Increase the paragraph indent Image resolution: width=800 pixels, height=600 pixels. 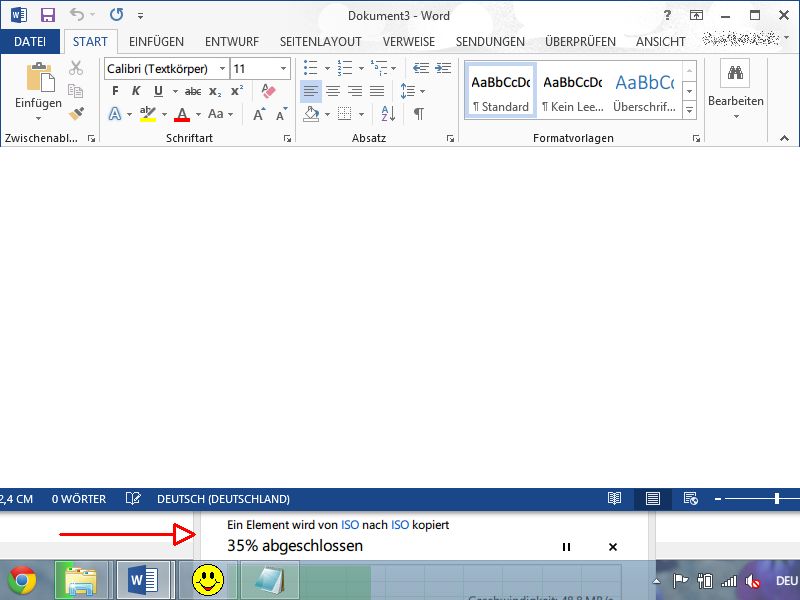(443, 68)
